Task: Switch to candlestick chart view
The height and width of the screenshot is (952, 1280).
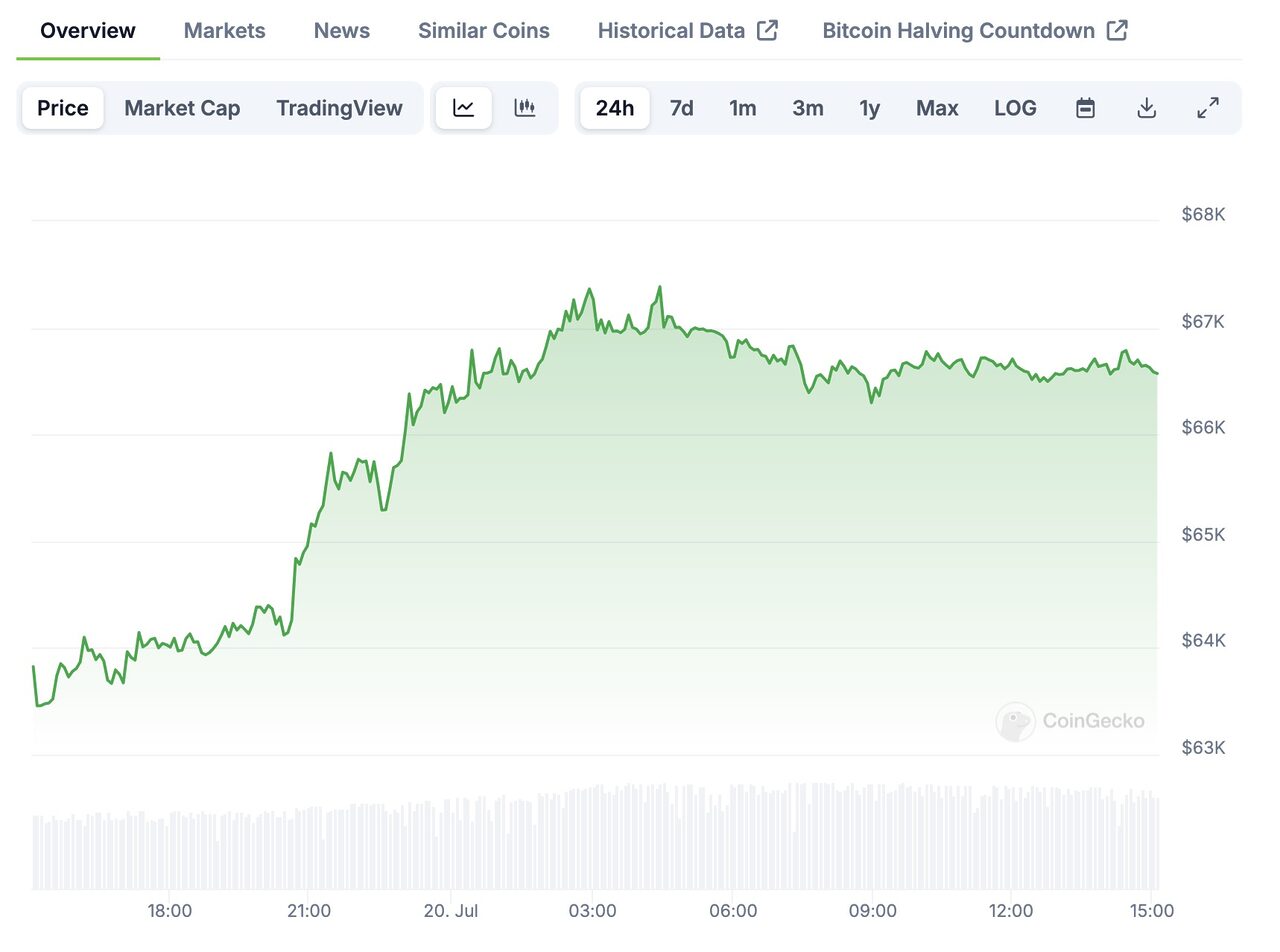Action: 525,108
